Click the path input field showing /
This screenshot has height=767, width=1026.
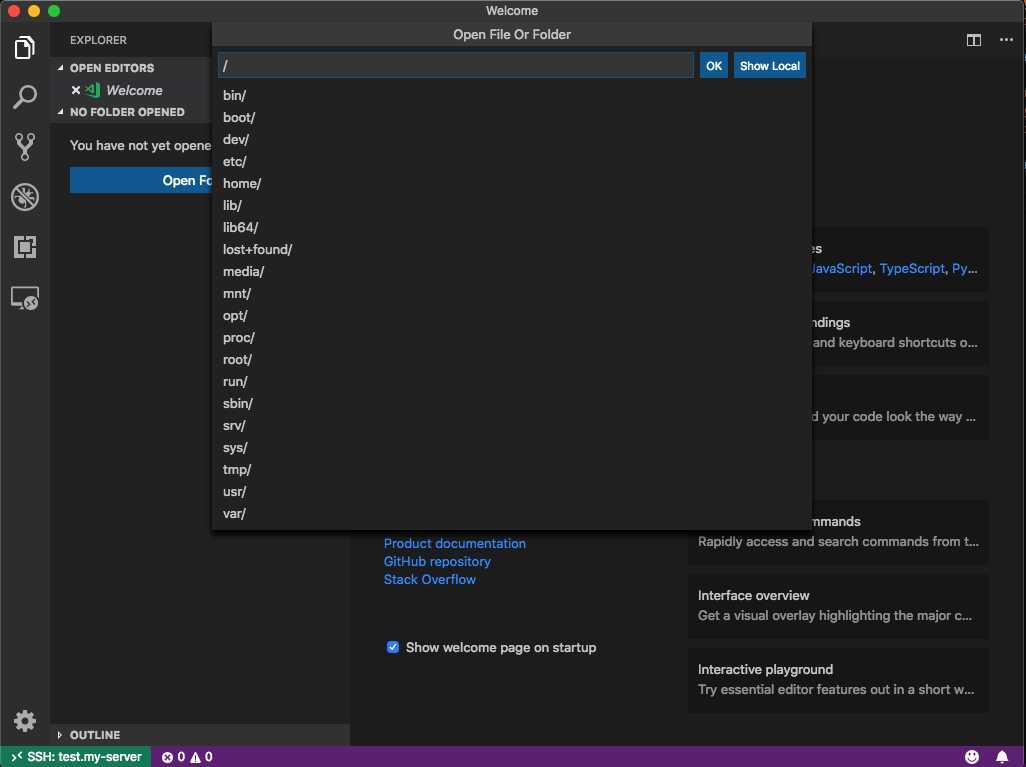[455, 65]
